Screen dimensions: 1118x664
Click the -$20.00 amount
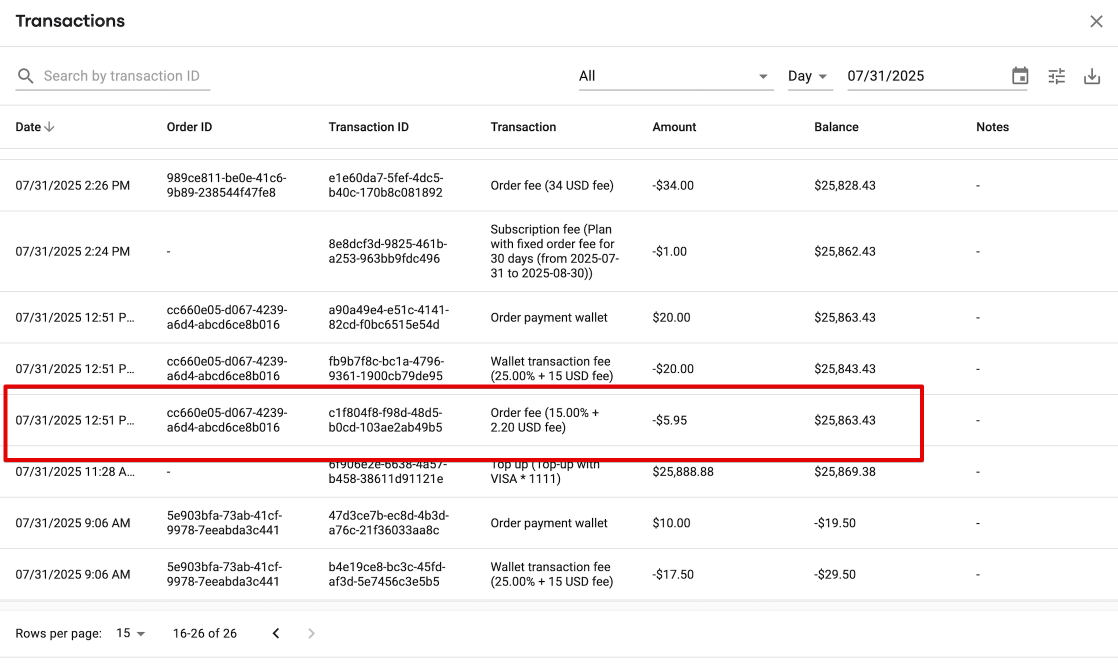[673, 369]
